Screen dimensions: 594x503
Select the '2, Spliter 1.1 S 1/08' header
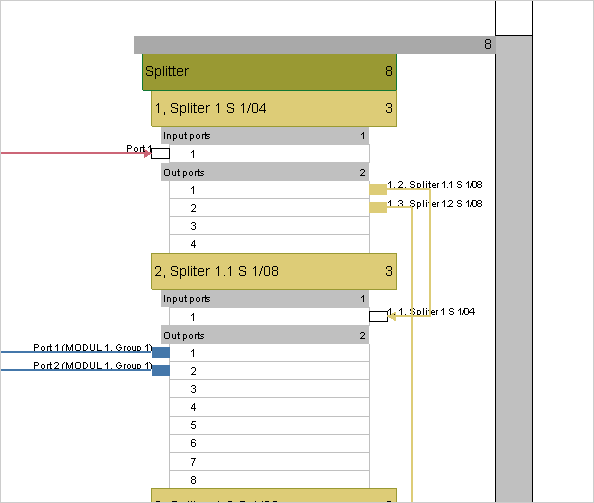(274, 271)
